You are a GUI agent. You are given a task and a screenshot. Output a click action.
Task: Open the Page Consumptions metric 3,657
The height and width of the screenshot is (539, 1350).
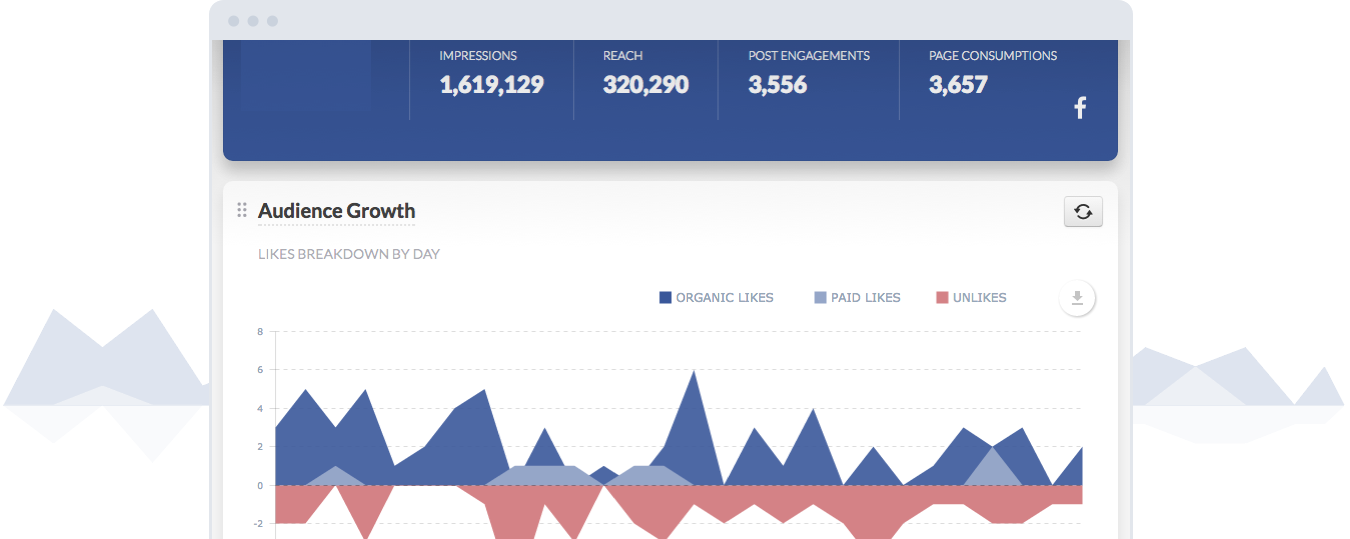click(957, 85)
